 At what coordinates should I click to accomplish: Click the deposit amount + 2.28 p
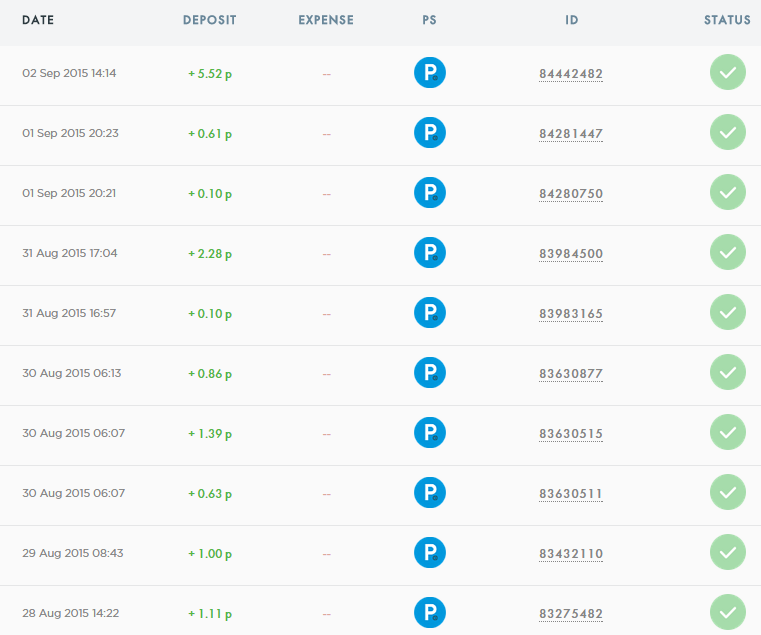pos(210,253)
